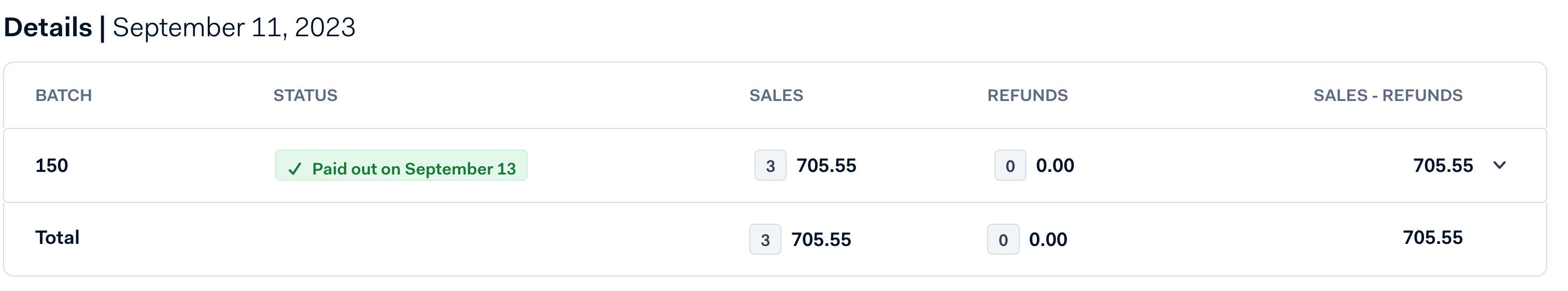The width and height of the screenshot is (1568, 291).
Task: Expand batch 150 row chevron
Action: [1499, 165]
